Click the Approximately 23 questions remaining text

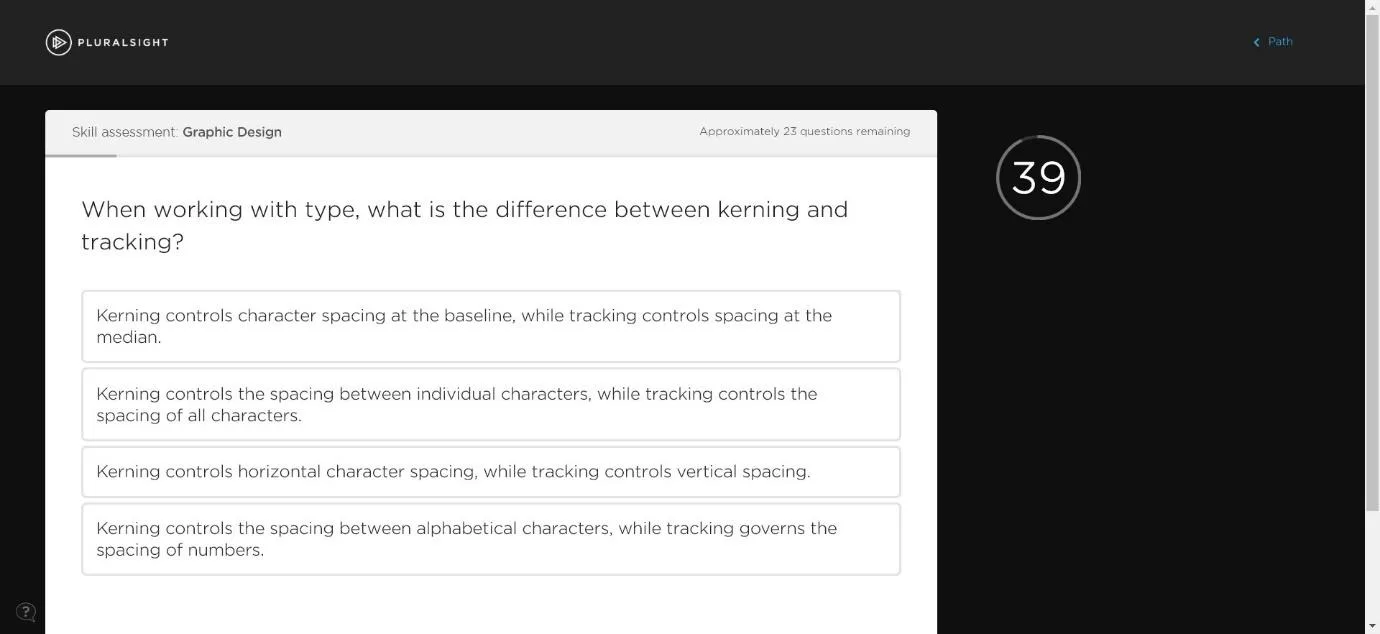[805, 131]
